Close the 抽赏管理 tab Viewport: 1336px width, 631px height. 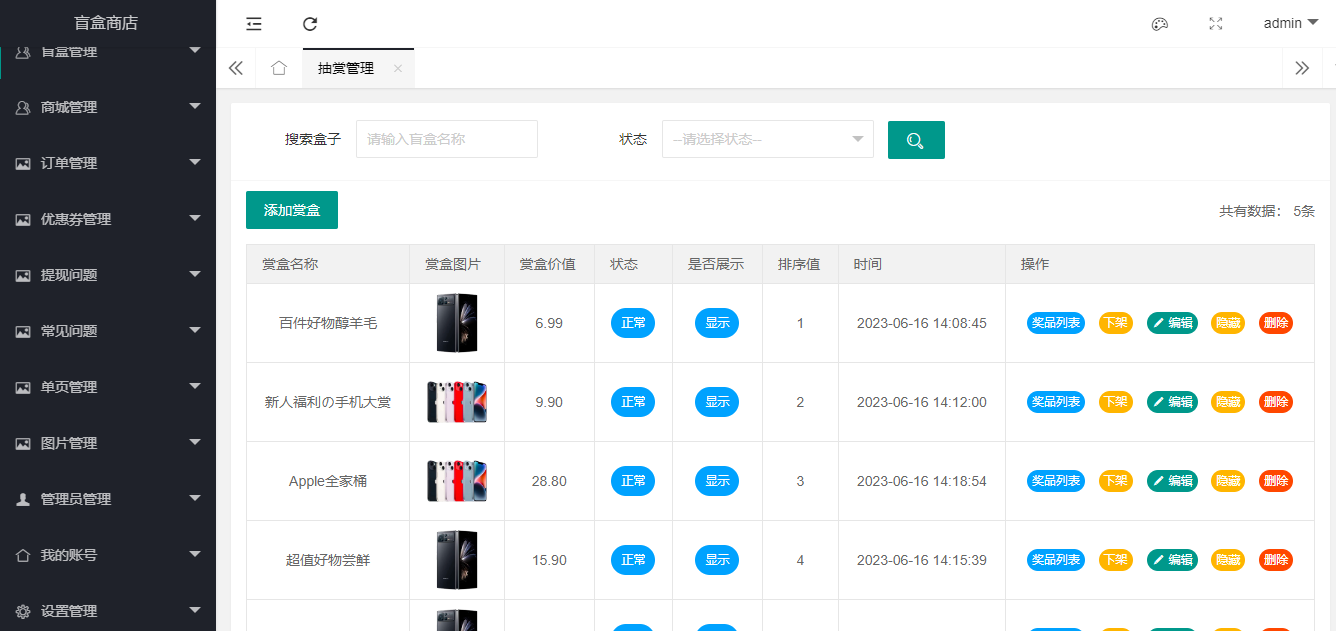pyautogui.click(x=398, y=69)
